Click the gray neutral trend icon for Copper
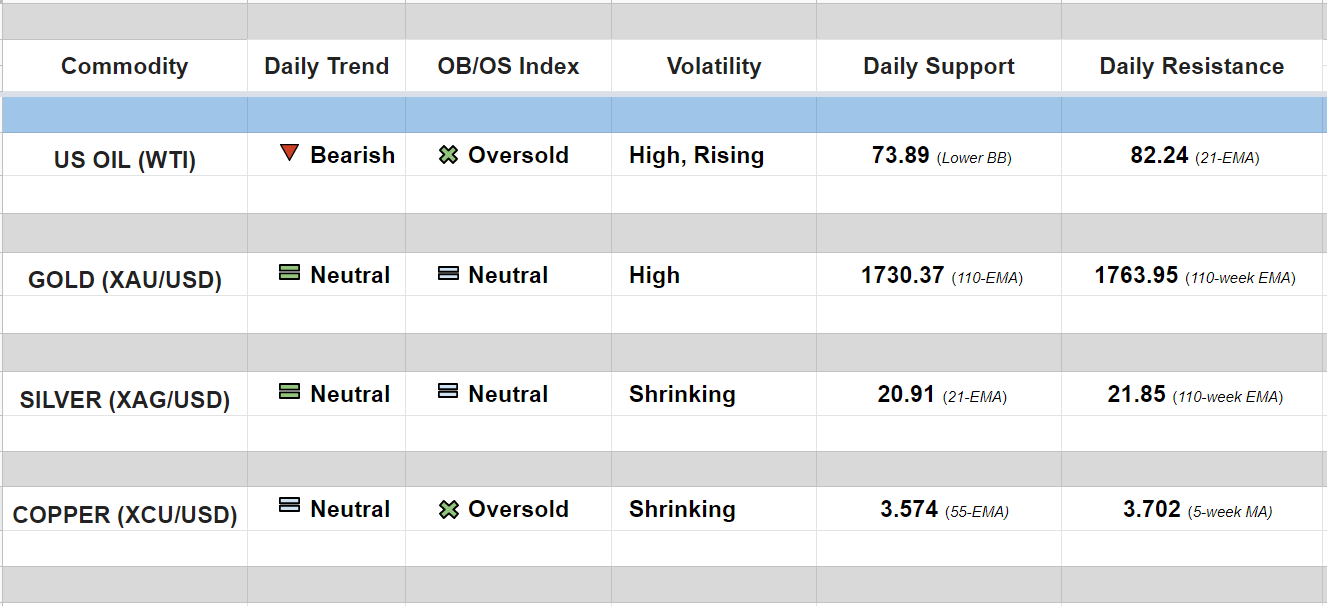This screenshot has height=606, width=1327. (289, 506)
